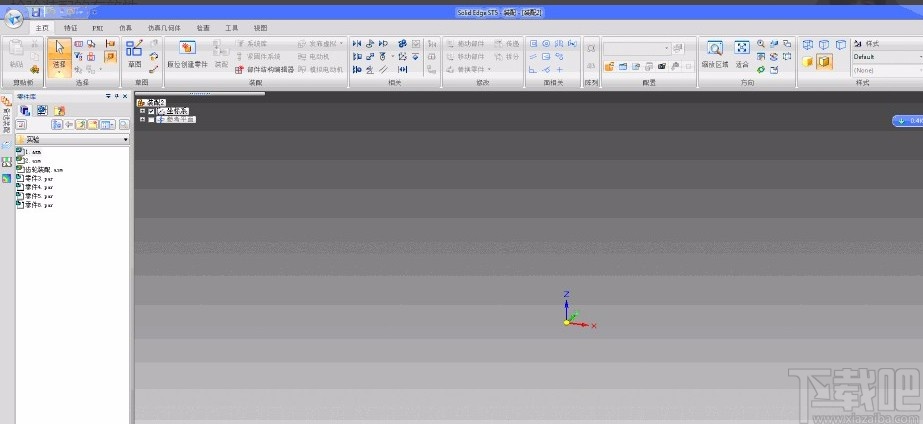Open the configuration combo box in 配置 group
This screenshot has height=424, width=923.
[x=637, y=48]
